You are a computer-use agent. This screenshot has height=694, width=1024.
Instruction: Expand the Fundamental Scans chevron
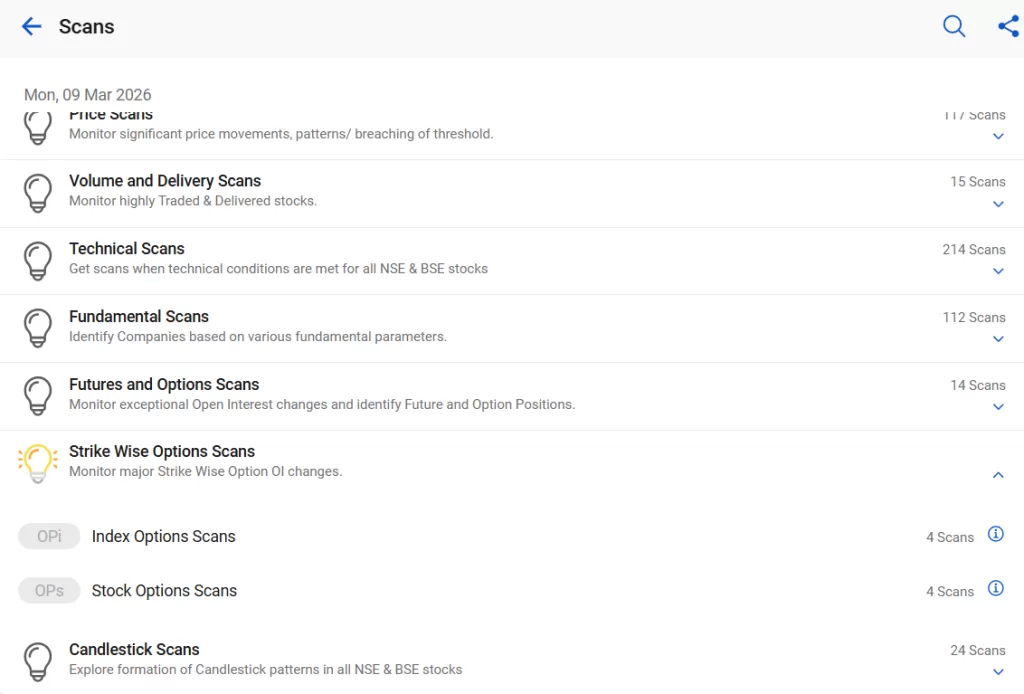[997, 340]
